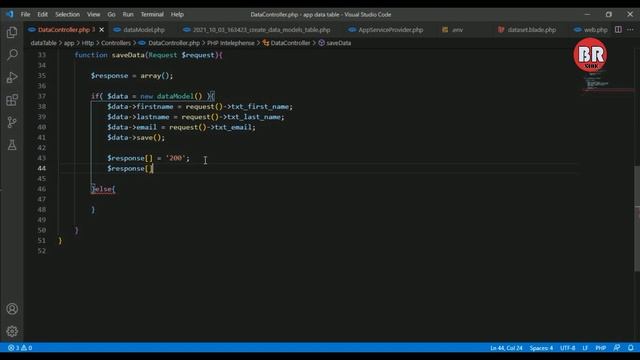The width and height of the screenshot is (640, 360).
Task: Switch to the dataModel.php tab
Action: 143,30
